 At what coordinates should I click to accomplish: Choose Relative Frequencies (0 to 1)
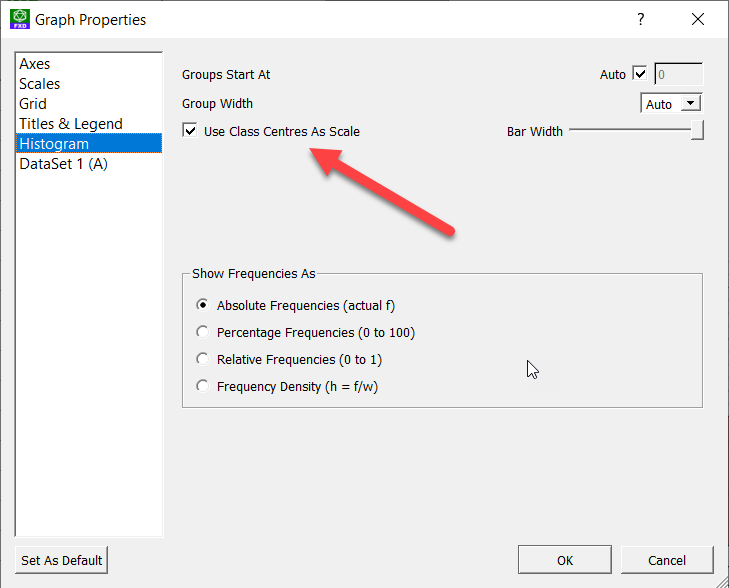[x=203, y=359]
